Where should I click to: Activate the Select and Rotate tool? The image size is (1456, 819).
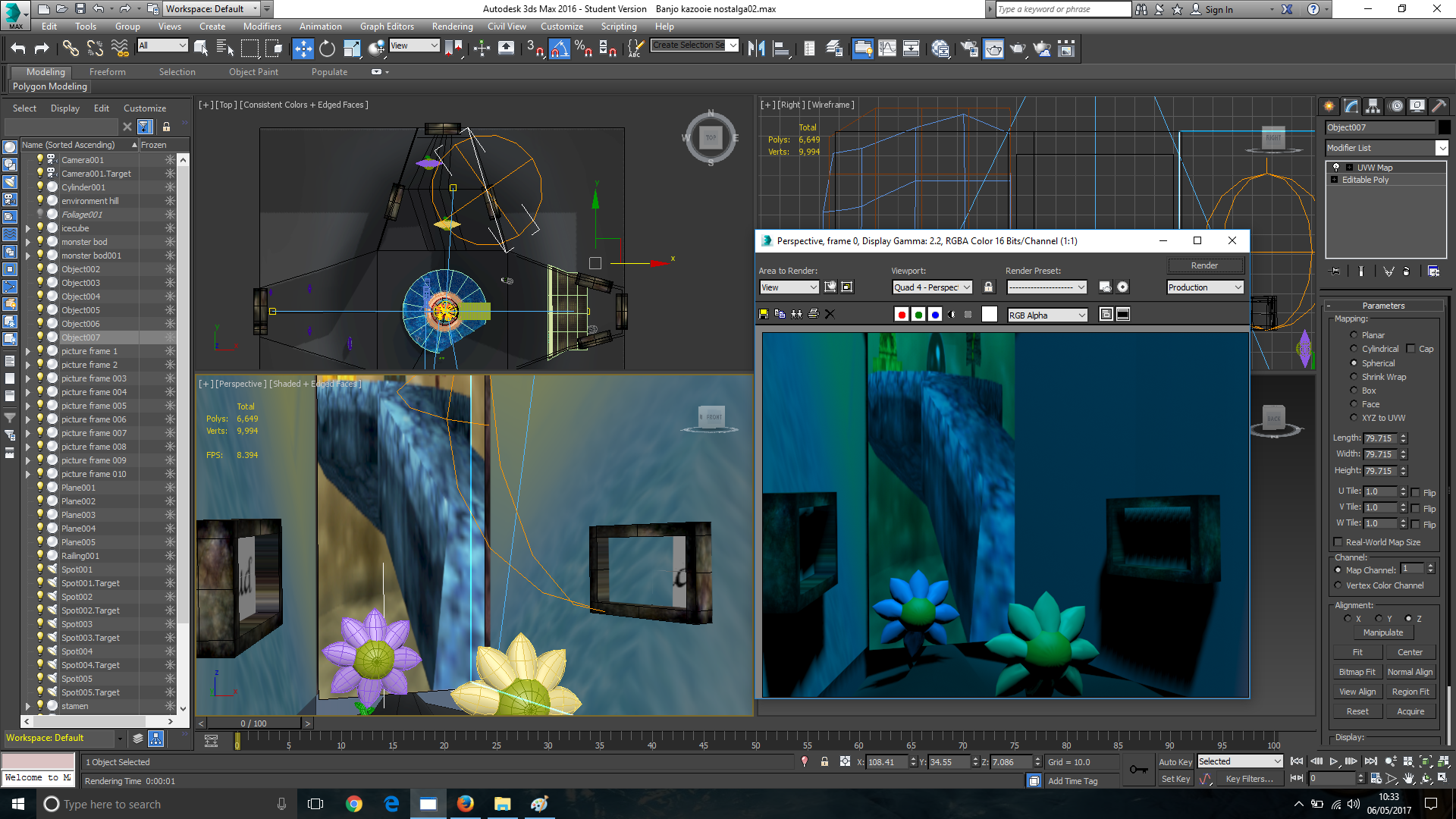[326, 48]
